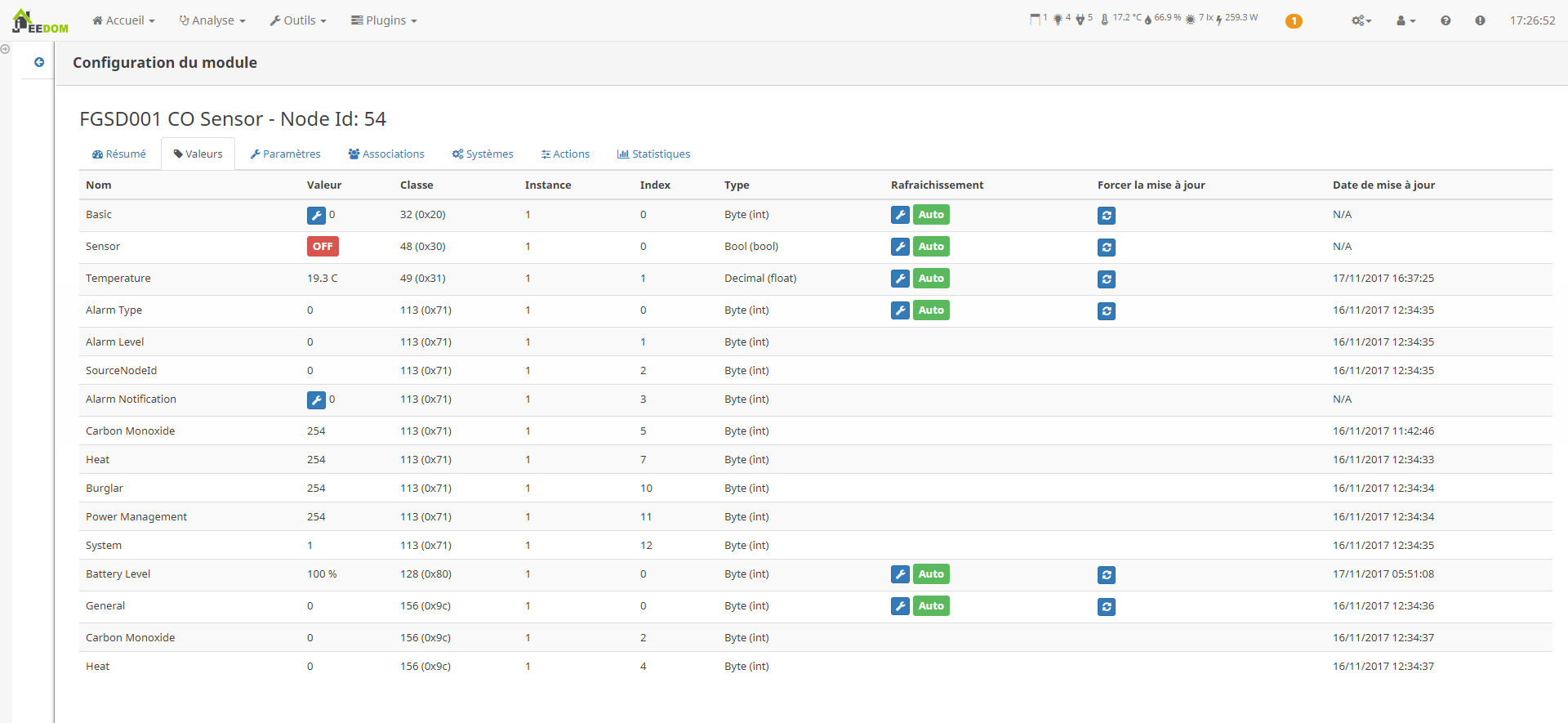This screenshot has width=1568, height=723.
Task: Click the Battery Level 100 % value
Action: pyautogui.click(x=322, y=574)
